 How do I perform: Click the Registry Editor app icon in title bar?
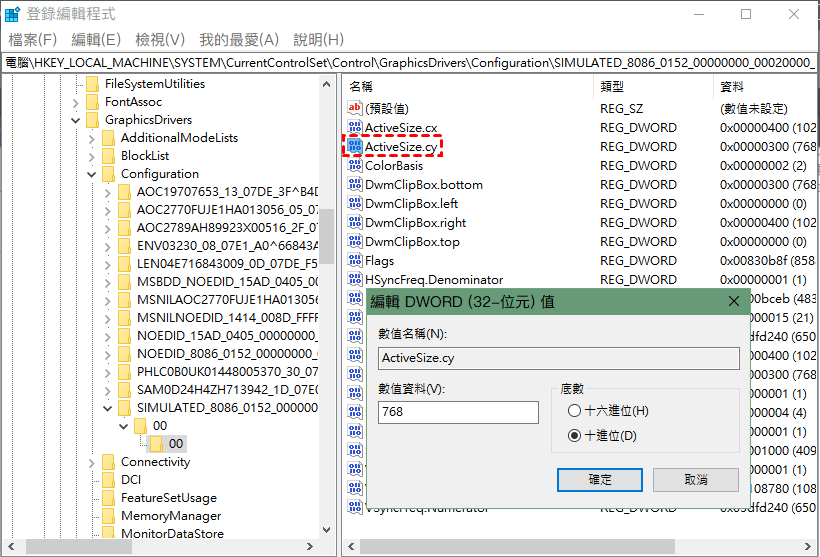coord(12,14)
